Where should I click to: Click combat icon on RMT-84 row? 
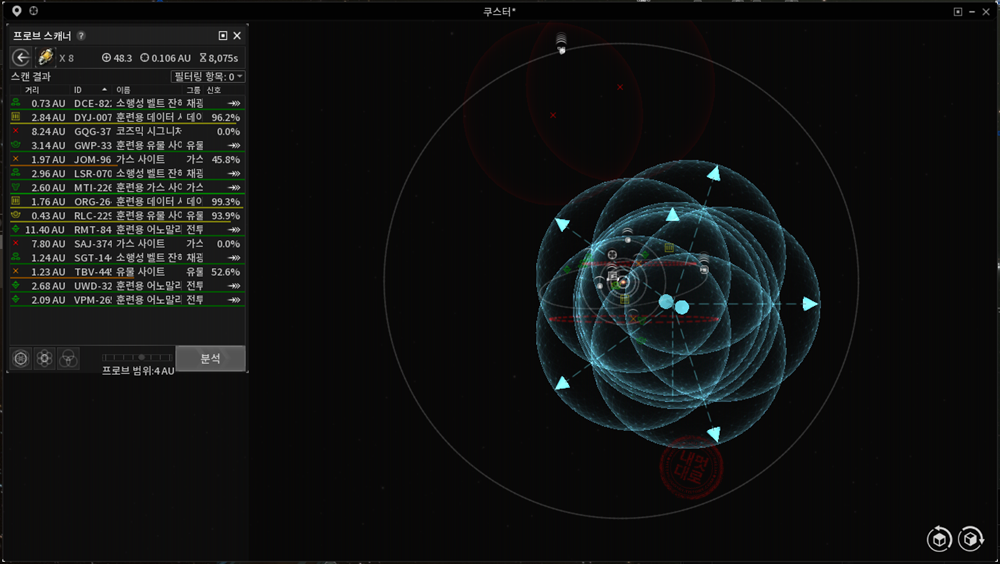click(x=16, y=229)
